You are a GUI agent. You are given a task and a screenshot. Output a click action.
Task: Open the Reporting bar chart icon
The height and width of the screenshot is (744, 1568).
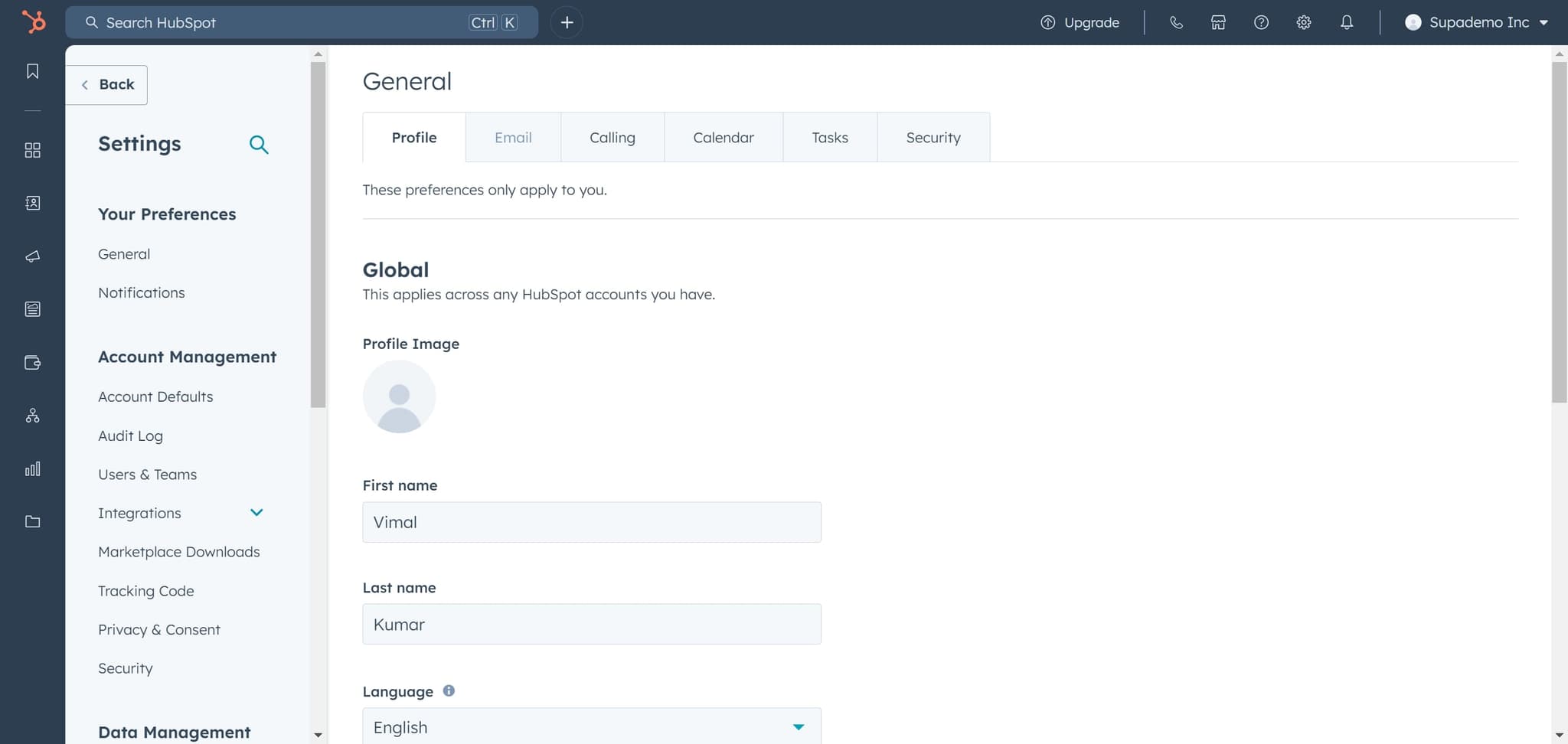32,468
